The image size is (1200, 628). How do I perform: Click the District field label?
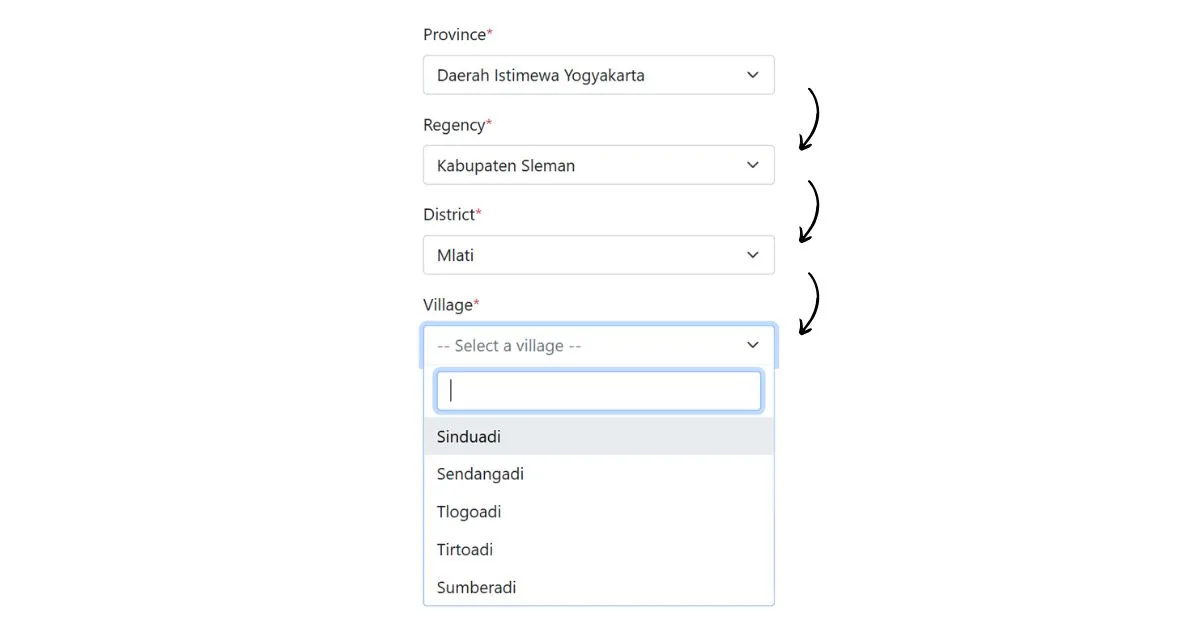pos(448,214)
